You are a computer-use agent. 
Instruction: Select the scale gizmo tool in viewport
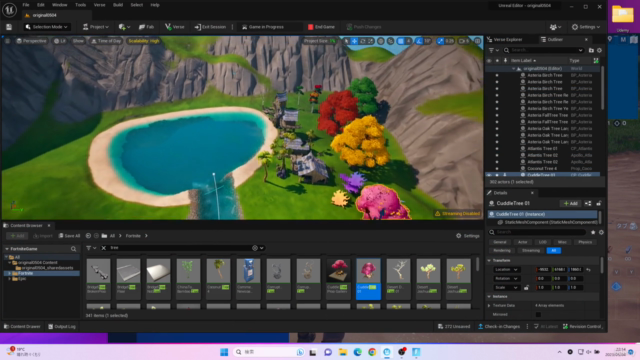[371, 41]
